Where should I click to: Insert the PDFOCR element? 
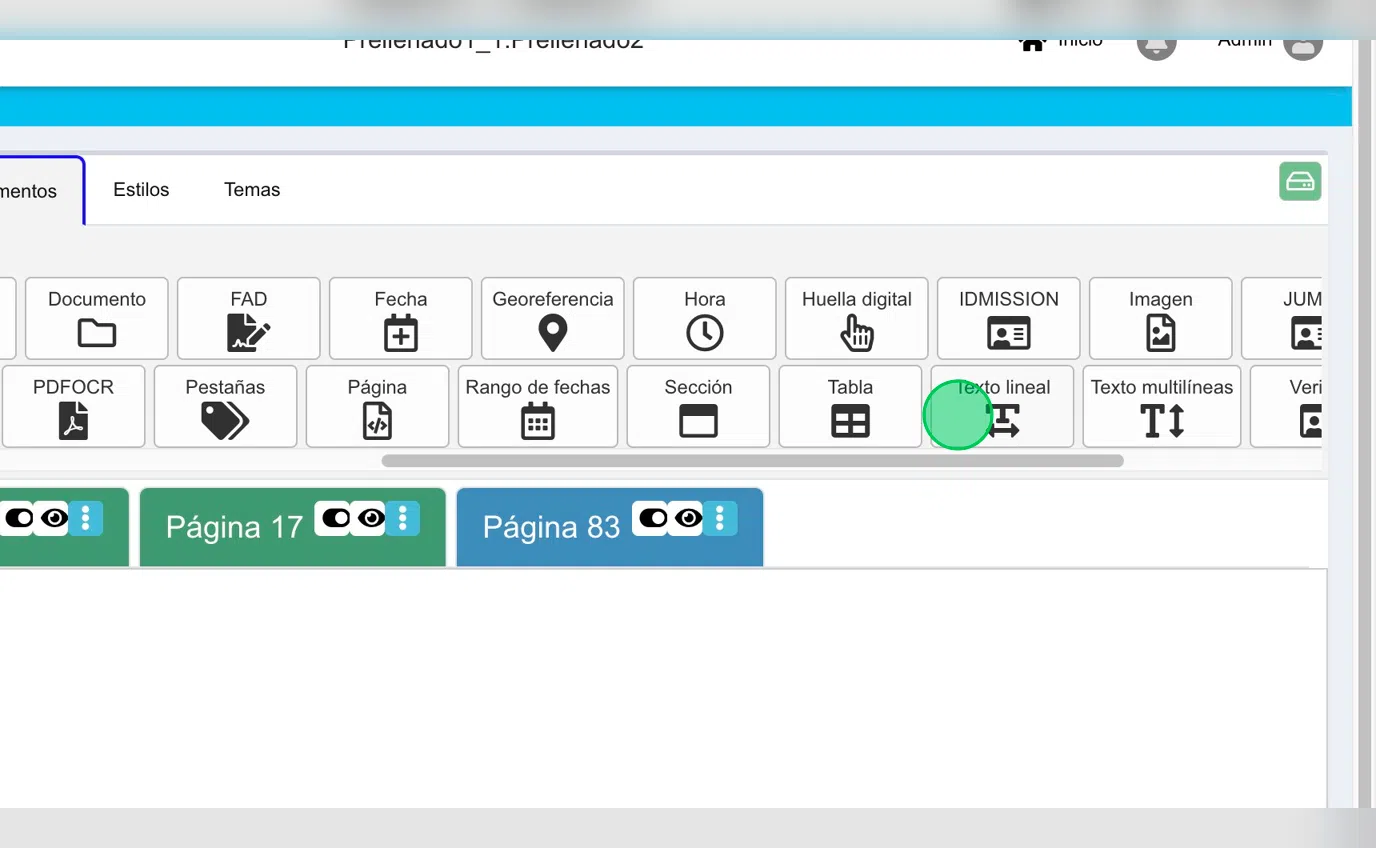(x=73, y=406)
